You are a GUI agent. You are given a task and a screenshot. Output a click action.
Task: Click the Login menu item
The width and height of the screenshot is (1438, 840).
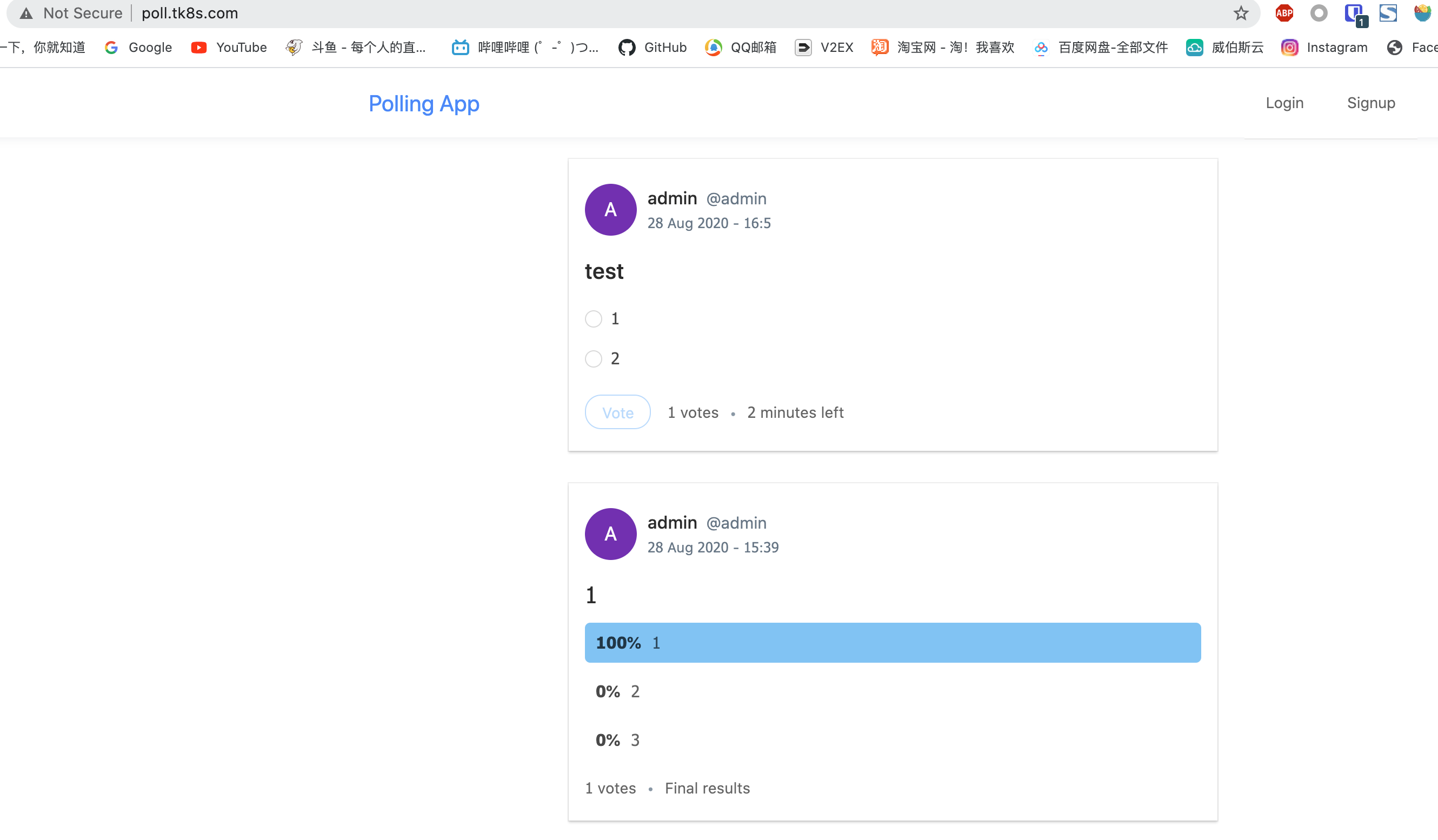click(1284, 103)
